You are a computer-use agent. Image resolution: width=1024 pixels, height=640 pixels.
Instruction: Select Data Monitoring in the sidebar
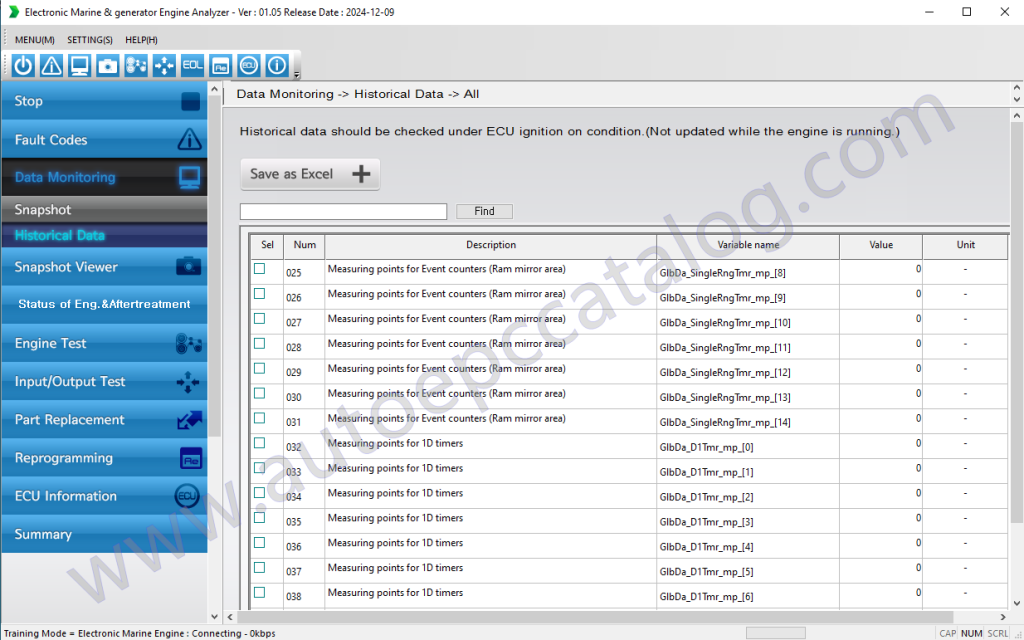click(x=104, y=177)
